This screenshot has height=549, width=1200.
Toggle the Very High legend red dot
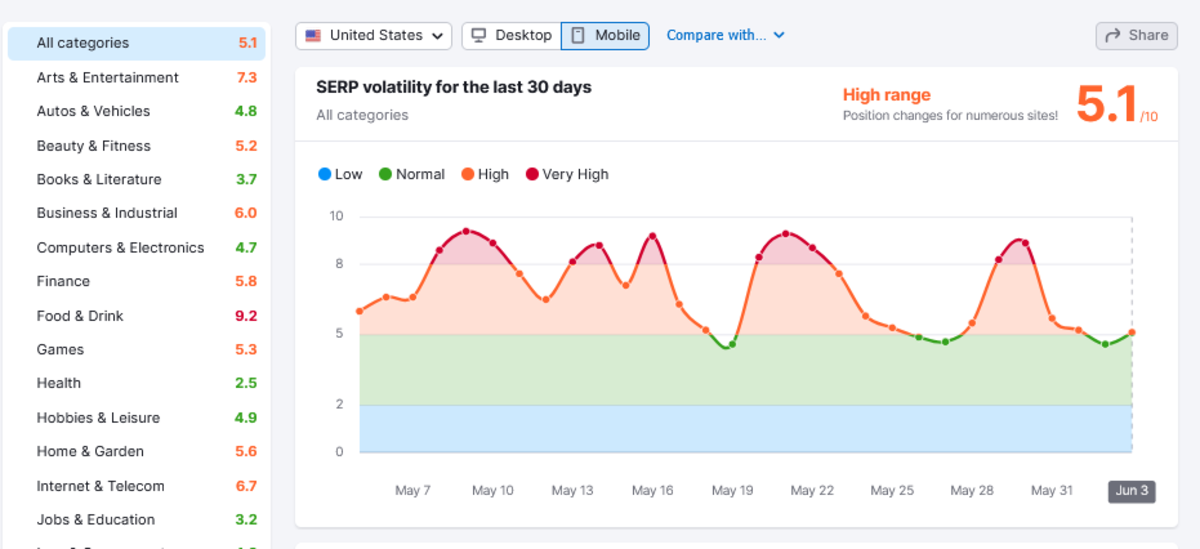pos(532,174)
